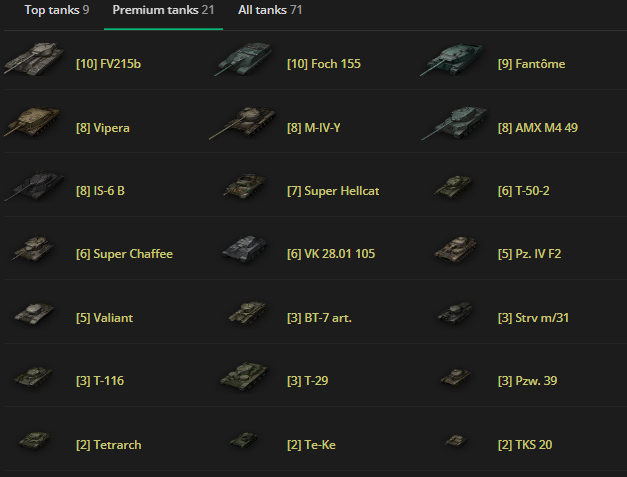The image size is (627, 477).
Task: Click the Te-Ke tank icon
Action: [244, 440]
